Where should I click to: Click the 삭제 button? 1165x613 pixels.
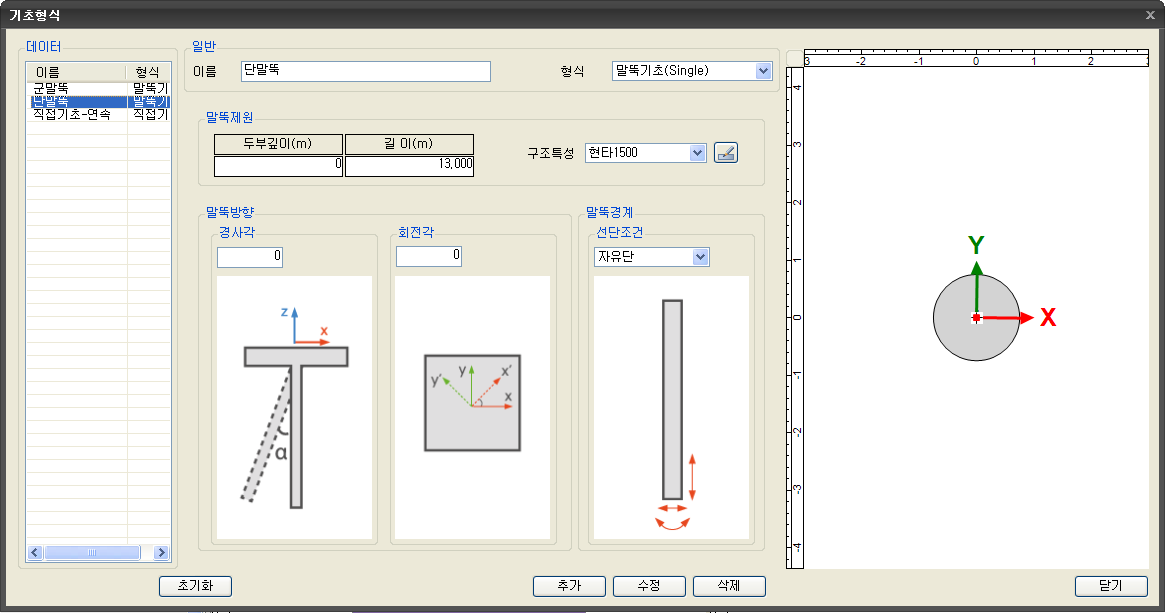click(x=729, y=586)
